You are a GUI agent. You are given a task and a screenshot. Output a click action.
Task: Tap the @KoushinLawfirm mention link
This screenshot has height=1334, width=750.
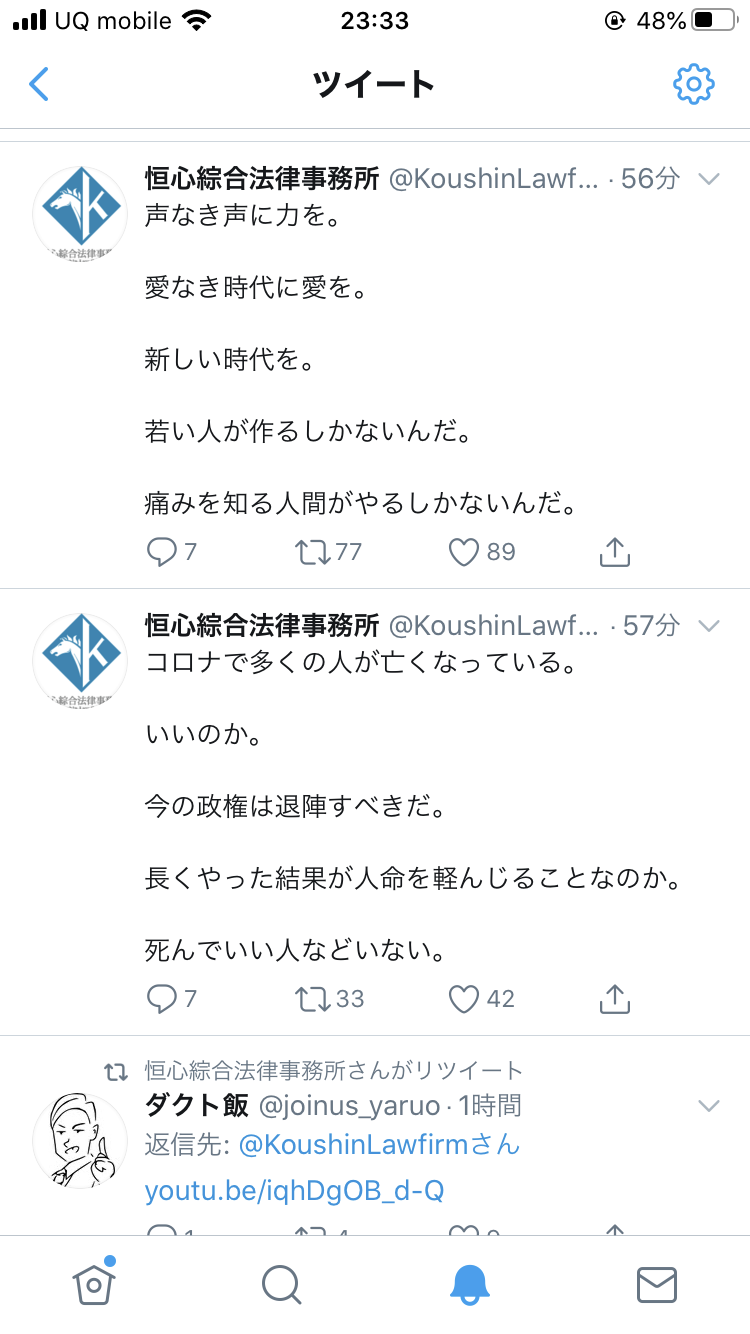click(378, 1144)
